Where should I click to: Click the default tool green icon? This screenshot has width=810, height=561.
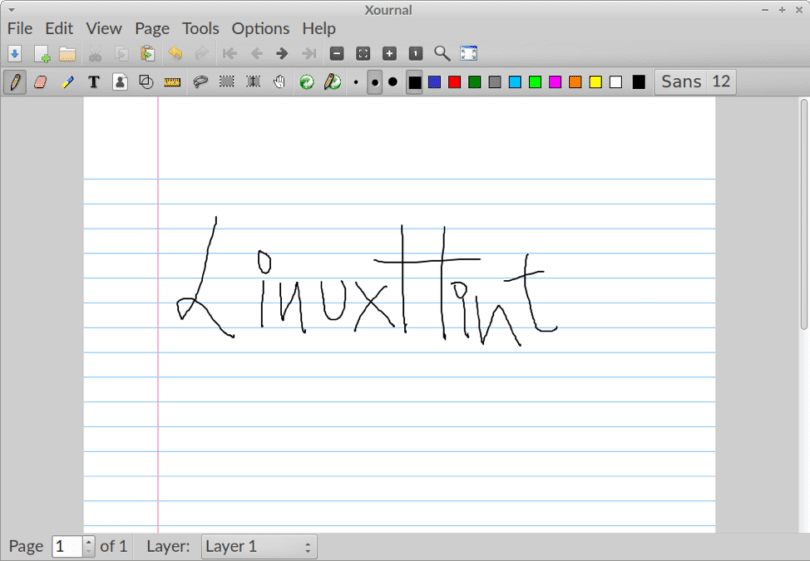307,82
